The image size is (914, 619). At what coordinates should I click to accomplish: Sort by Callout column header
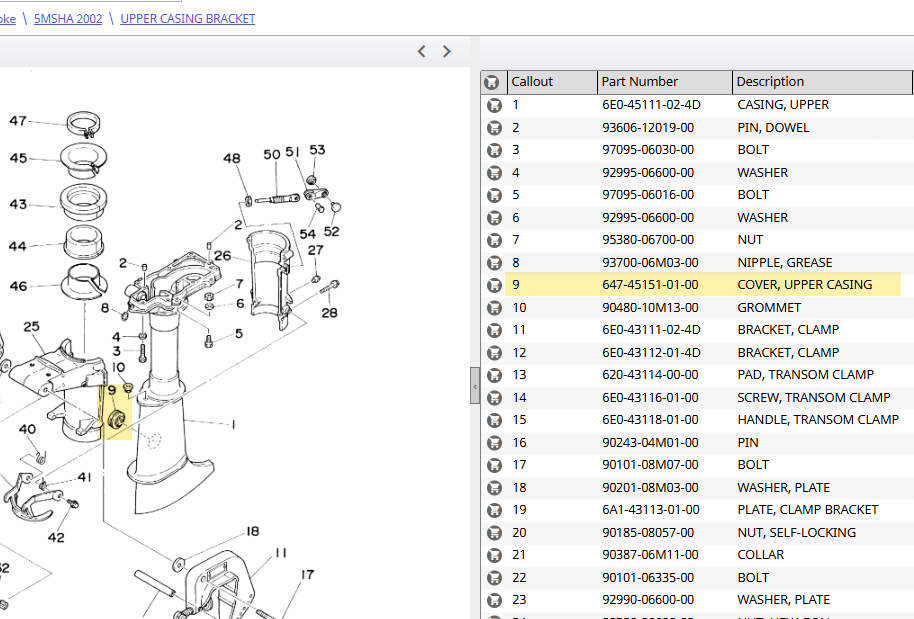click(x=552, y=82)
